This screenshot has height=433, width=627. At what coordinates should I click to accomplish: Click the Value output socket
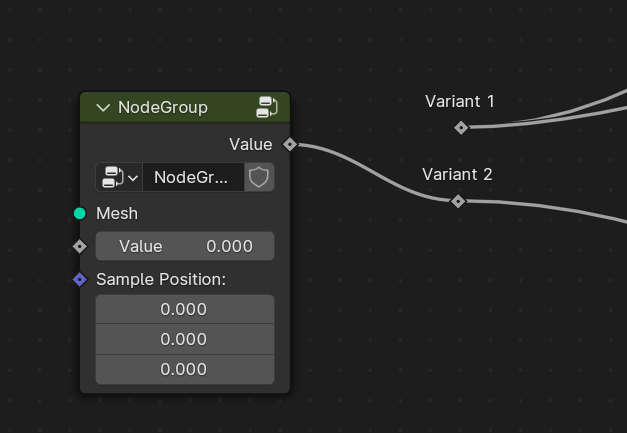coord(290,144)
